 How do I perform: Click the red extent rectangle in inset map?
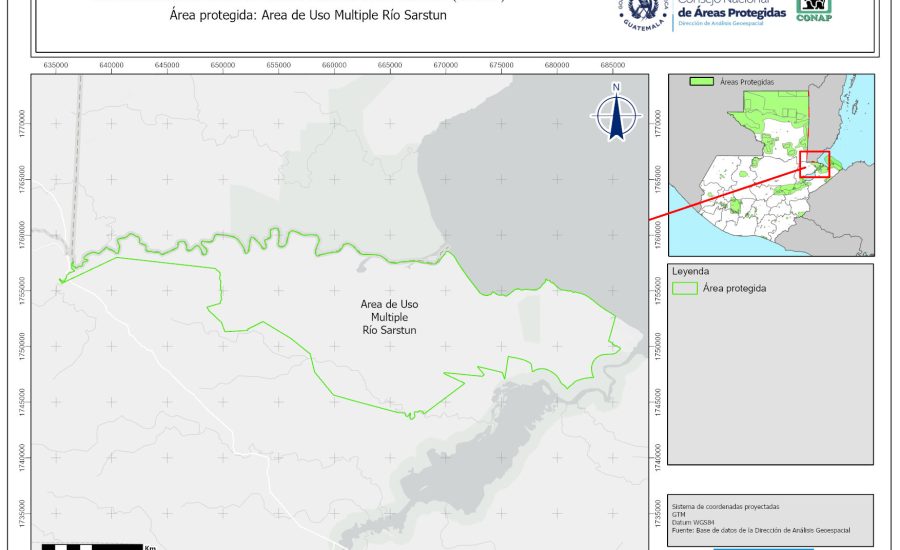[x=815, y=165]
